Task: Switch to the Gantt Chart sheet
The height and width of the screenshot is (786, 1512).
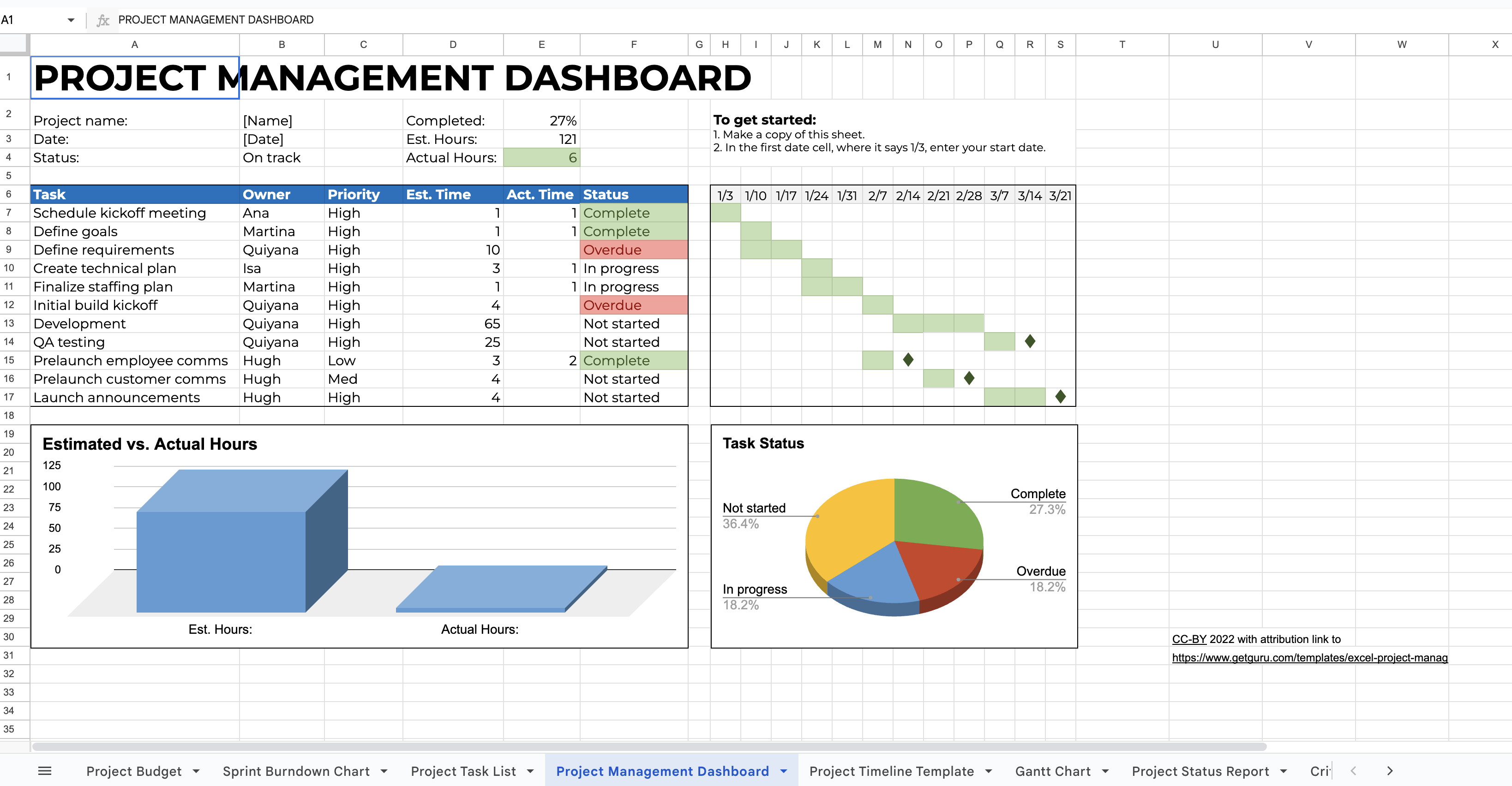Action: click(x=1053, y=771)
